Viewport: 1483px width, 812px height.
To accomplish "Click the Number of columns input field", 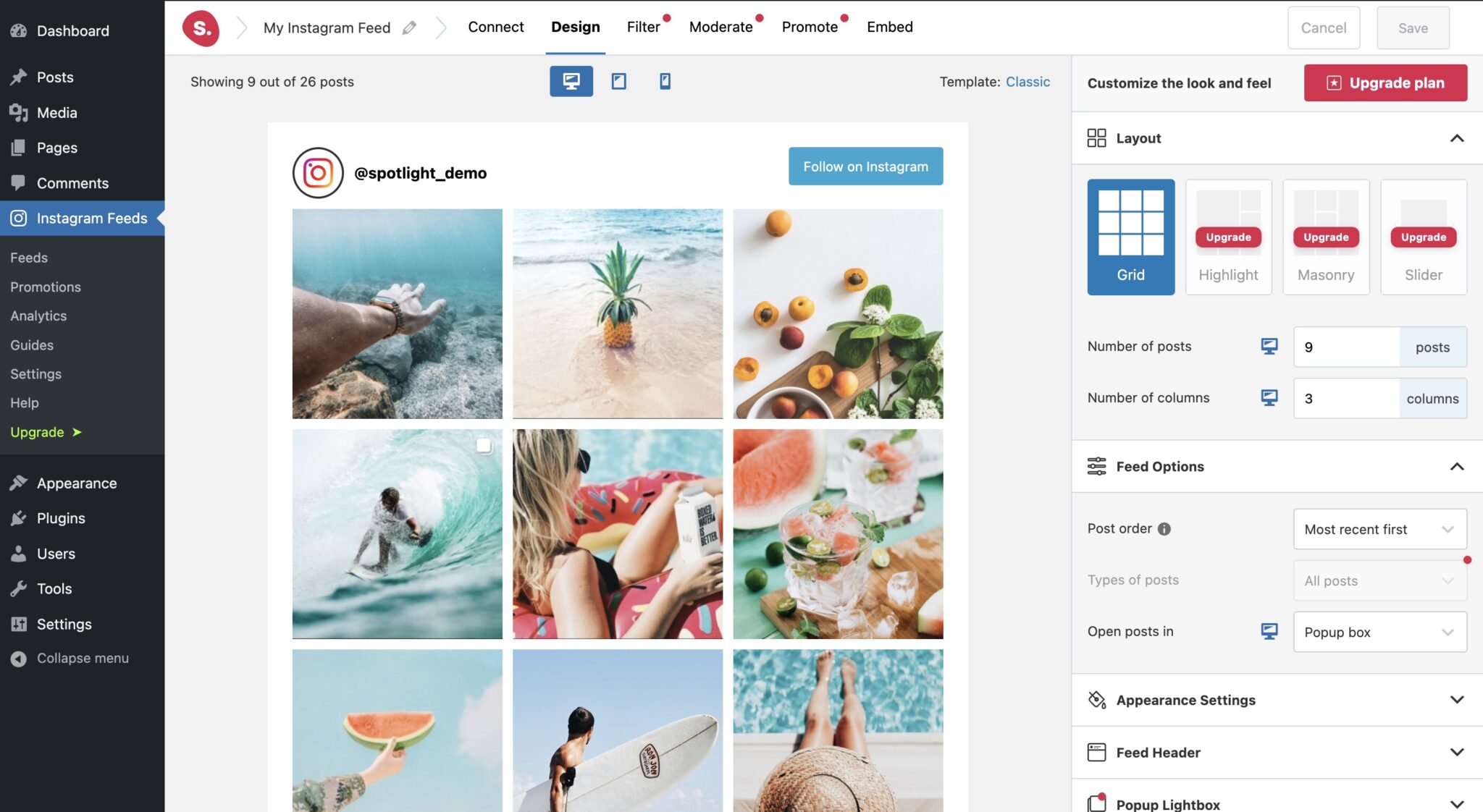I will pos(1346,398).
